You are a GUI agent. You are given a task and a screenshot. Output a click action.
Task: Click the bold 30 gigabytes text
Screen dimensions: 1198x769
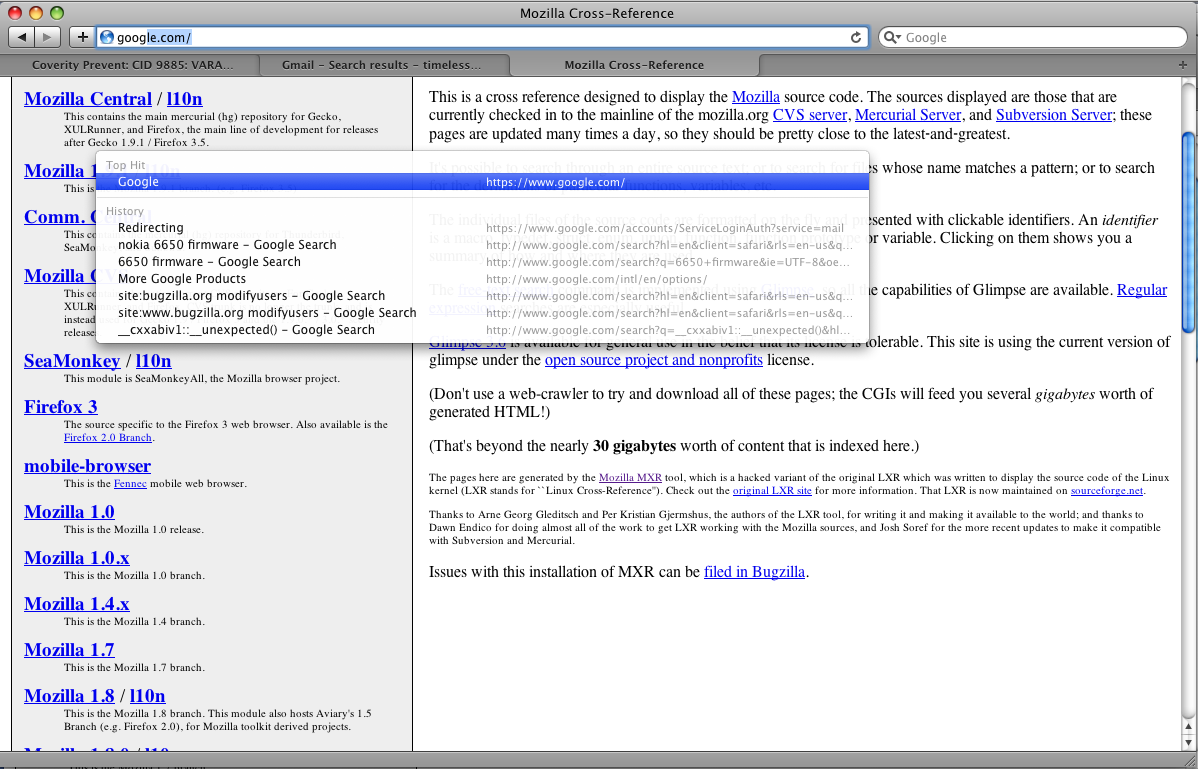tap(634, 446)
